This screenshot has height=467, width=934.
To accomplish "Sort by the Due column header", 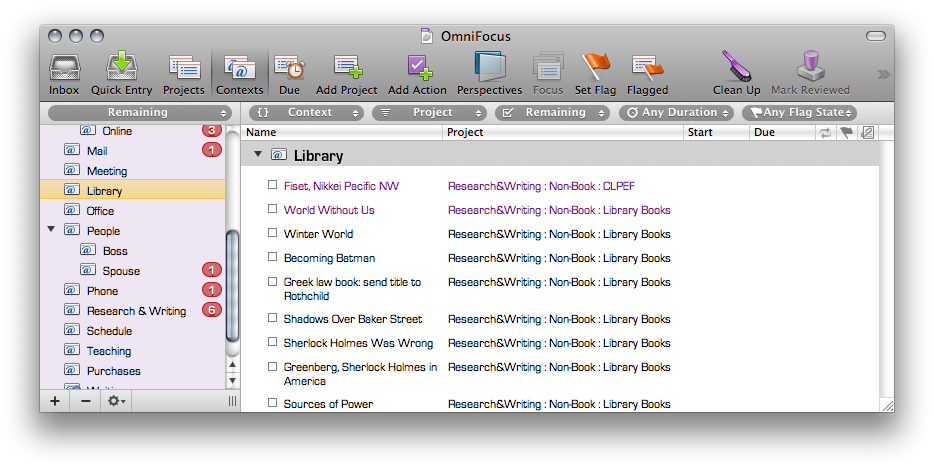I will tap(782, 132).
